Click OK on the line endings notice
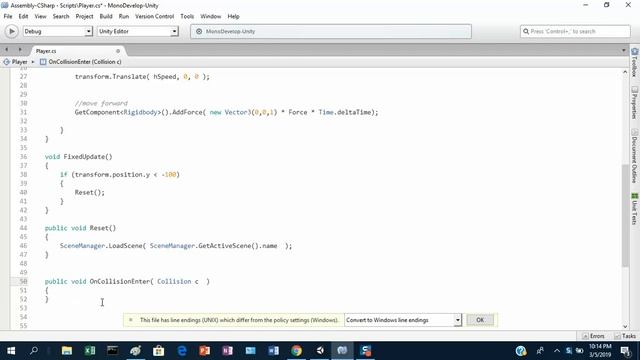This screenshot has width=640, height=360. tap(480, 320)
